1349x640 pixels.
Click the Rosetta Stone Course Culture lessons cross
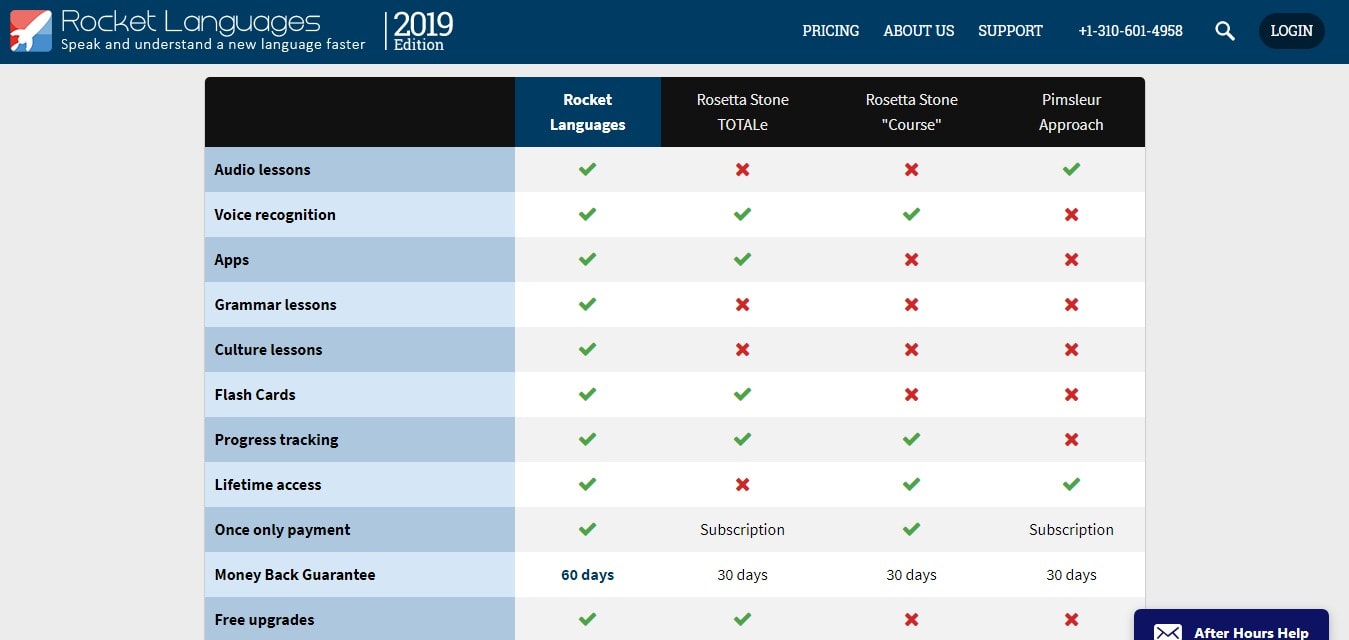coord(911,350)
